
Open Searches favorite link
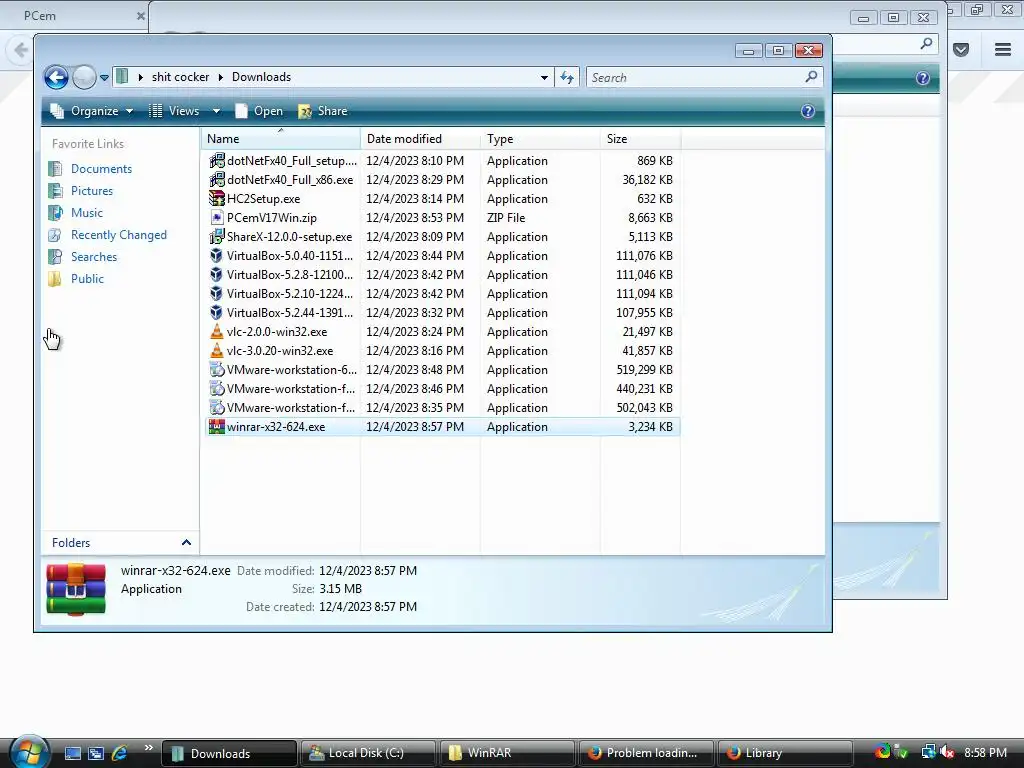click(x=93, y=257)
